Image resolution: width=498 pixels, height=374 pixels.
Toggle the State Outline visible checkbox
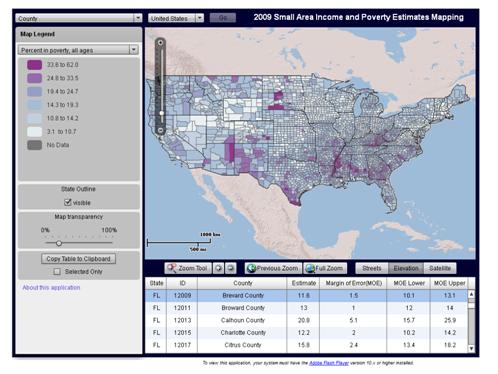(x=68, y=202)
